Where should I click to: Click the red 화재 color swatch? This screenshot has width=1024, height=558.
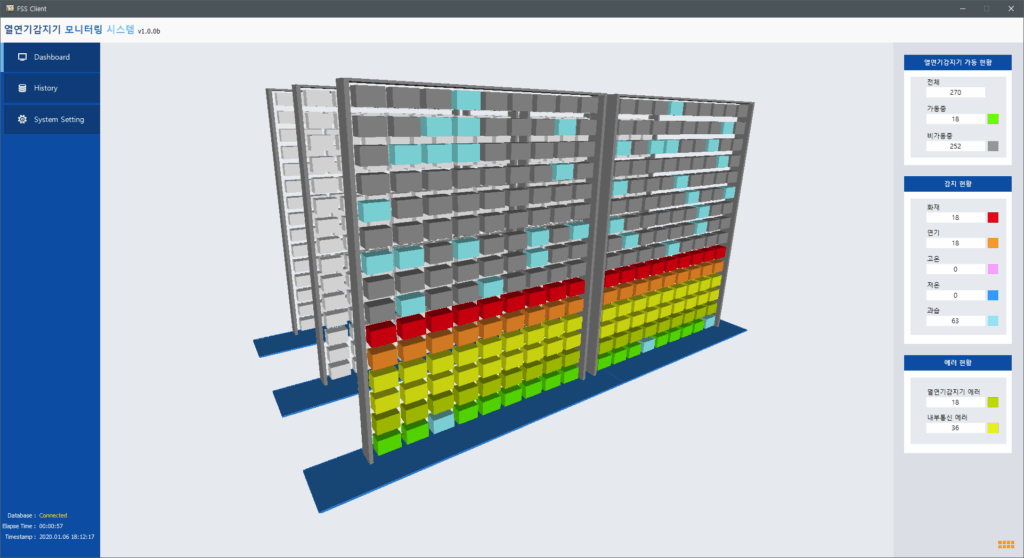993,217
